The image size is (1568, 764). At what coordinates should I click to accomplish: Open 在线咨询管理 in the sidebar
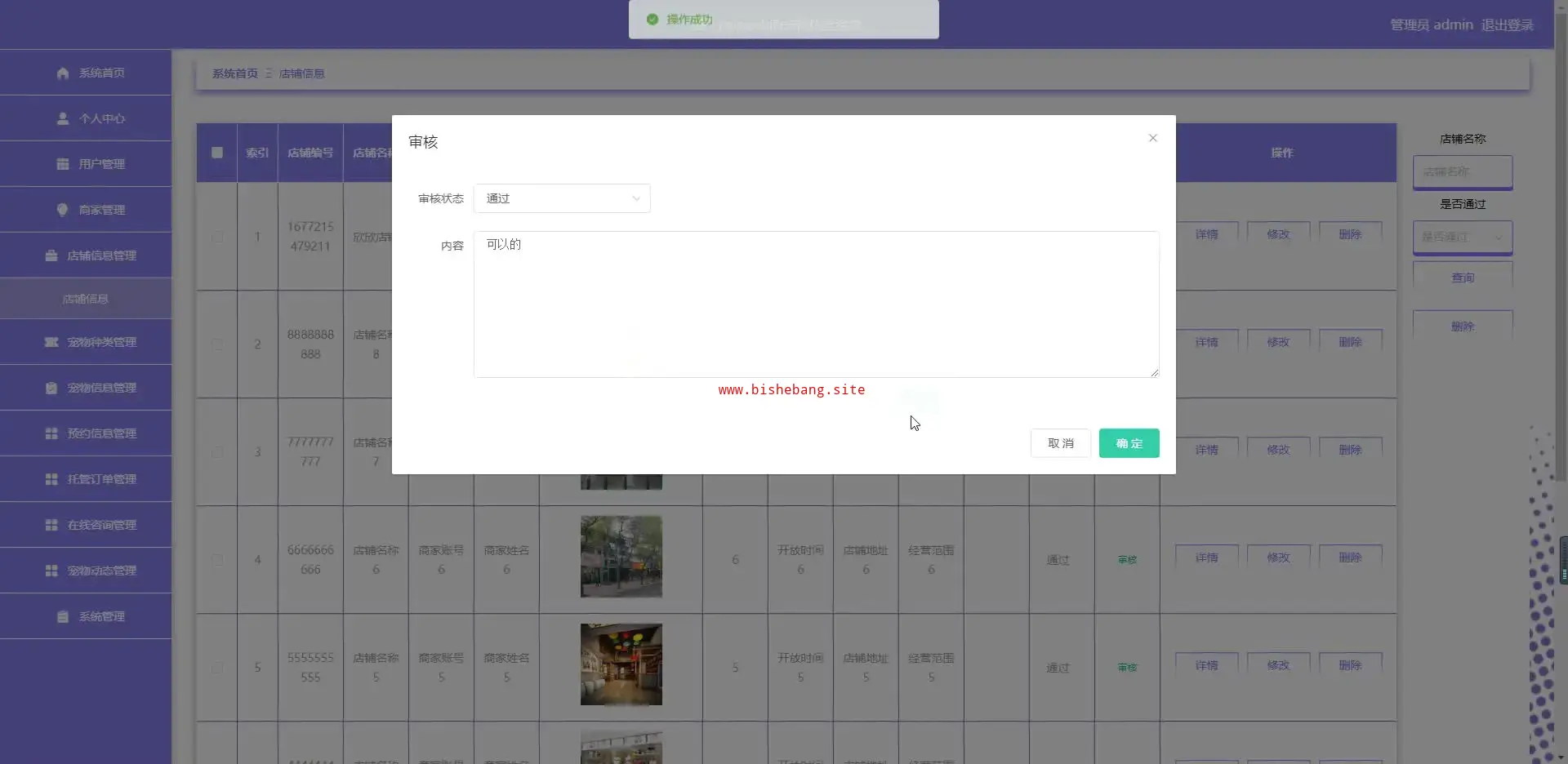[86, 525]
